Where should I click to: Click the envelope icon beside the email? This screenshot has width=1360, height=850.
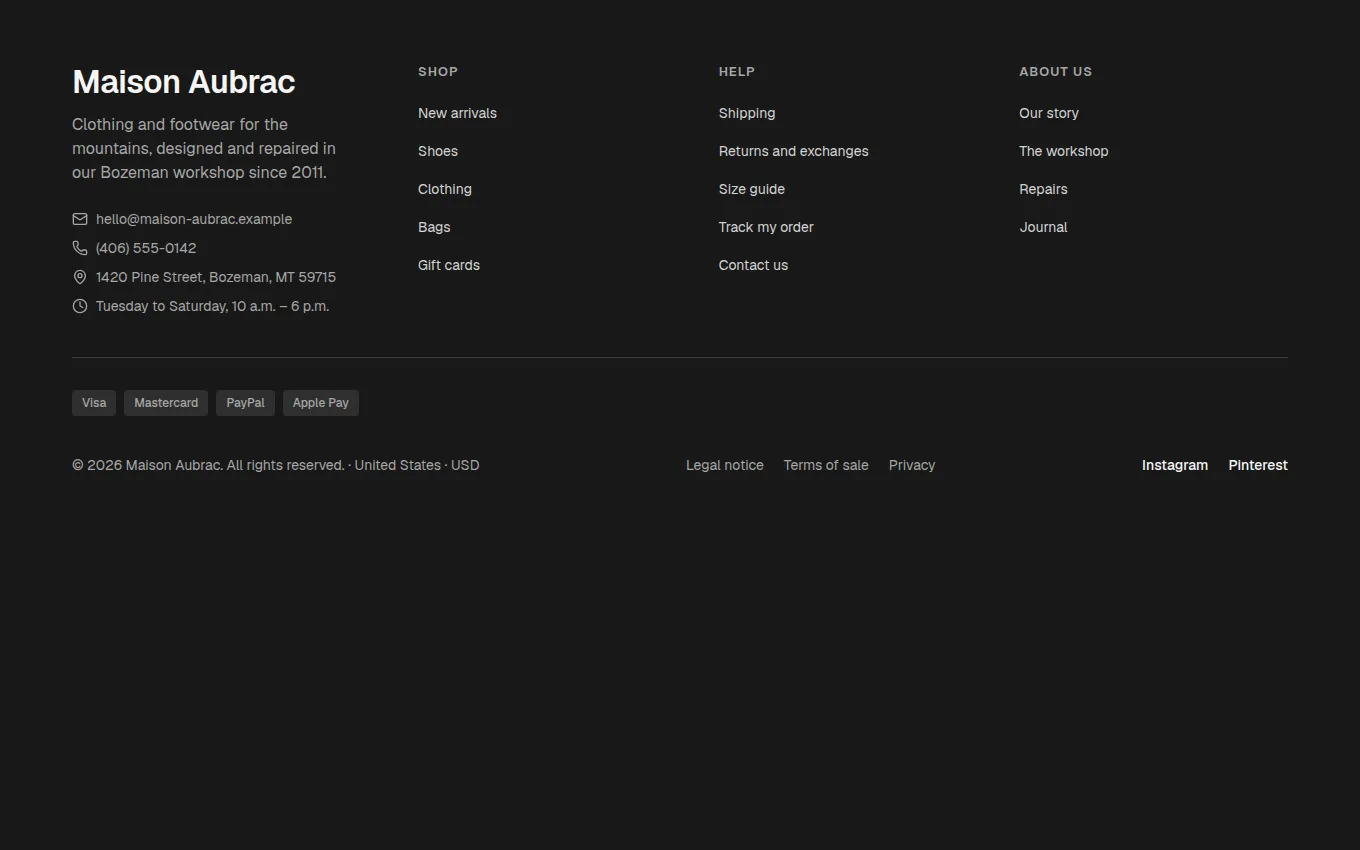(x=80, y=219)
